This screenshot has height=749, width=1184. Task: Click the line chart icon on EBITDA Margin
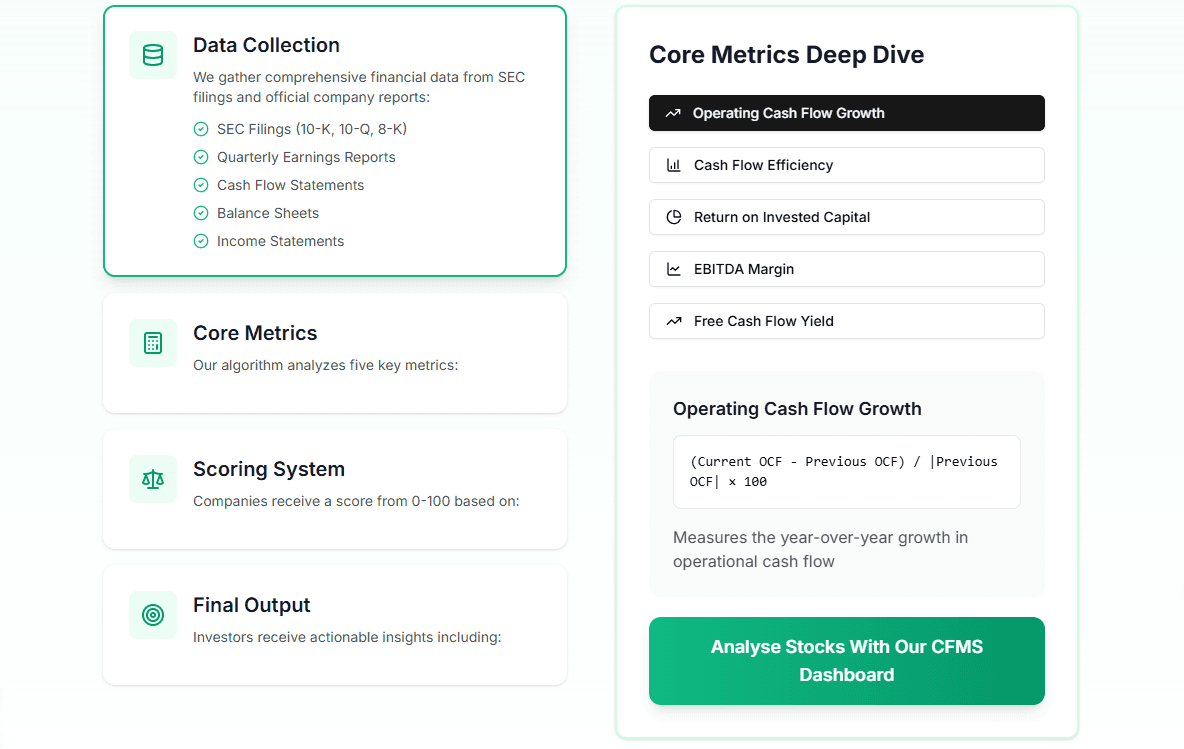674,270
